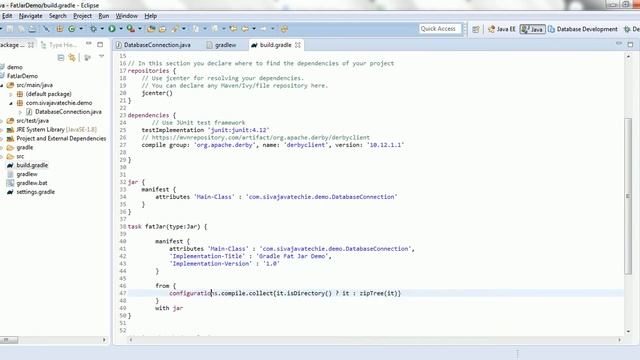Click the New Java Class icon

pyautogui.click(x=72, y=29)
